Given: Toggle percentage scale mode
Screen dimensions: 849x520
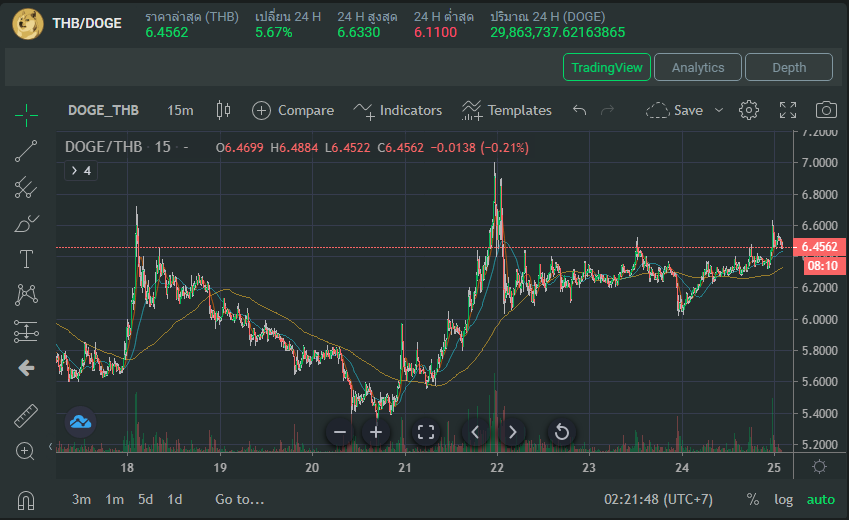Looking at the screenshot, I should pyautogui.click(x=752, y=499).
